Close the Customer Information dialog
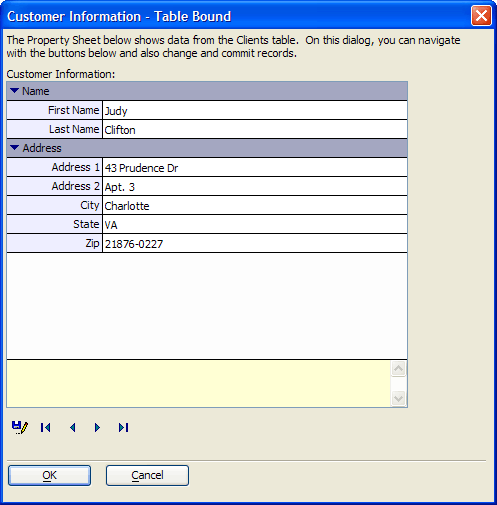 (481, 16)
